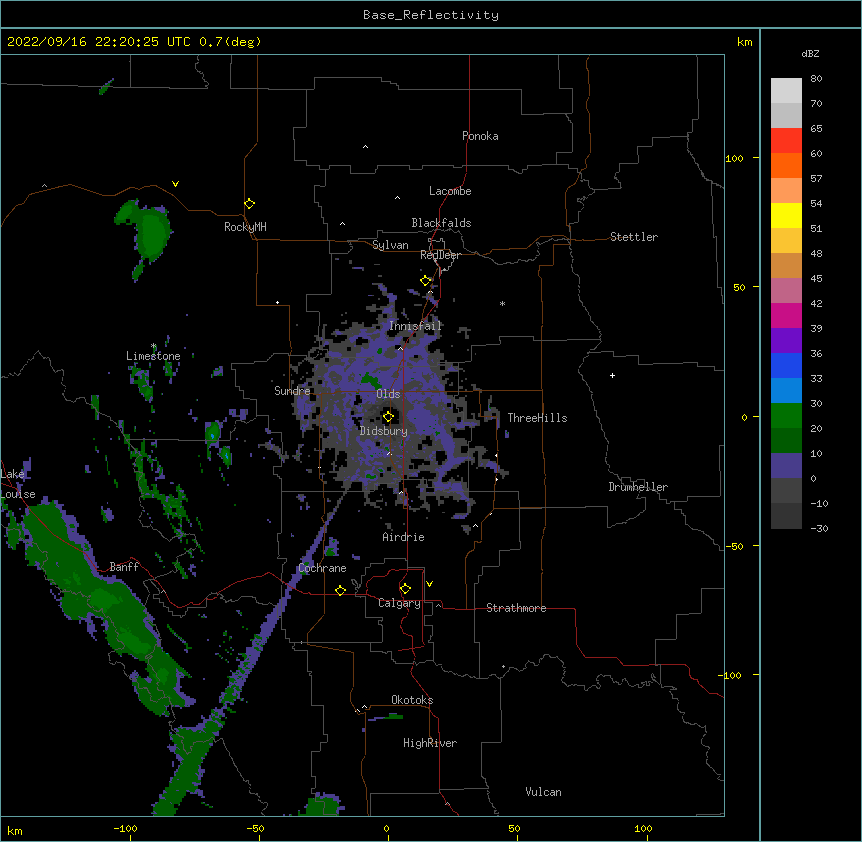The width and height of the screenshot is (862, 842).
Task: Click the asterisk marker east of RedDeer
Action: (502, 303)
